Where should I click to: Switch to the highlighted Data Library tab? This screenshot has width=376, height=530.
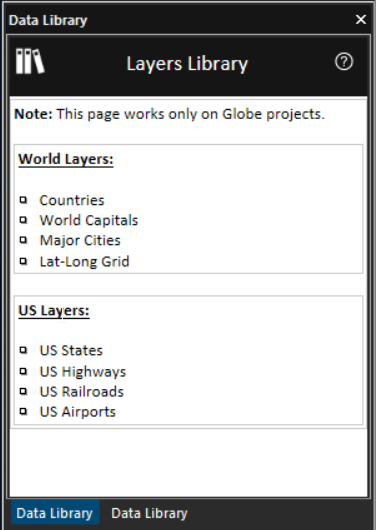tap(55, 513)
